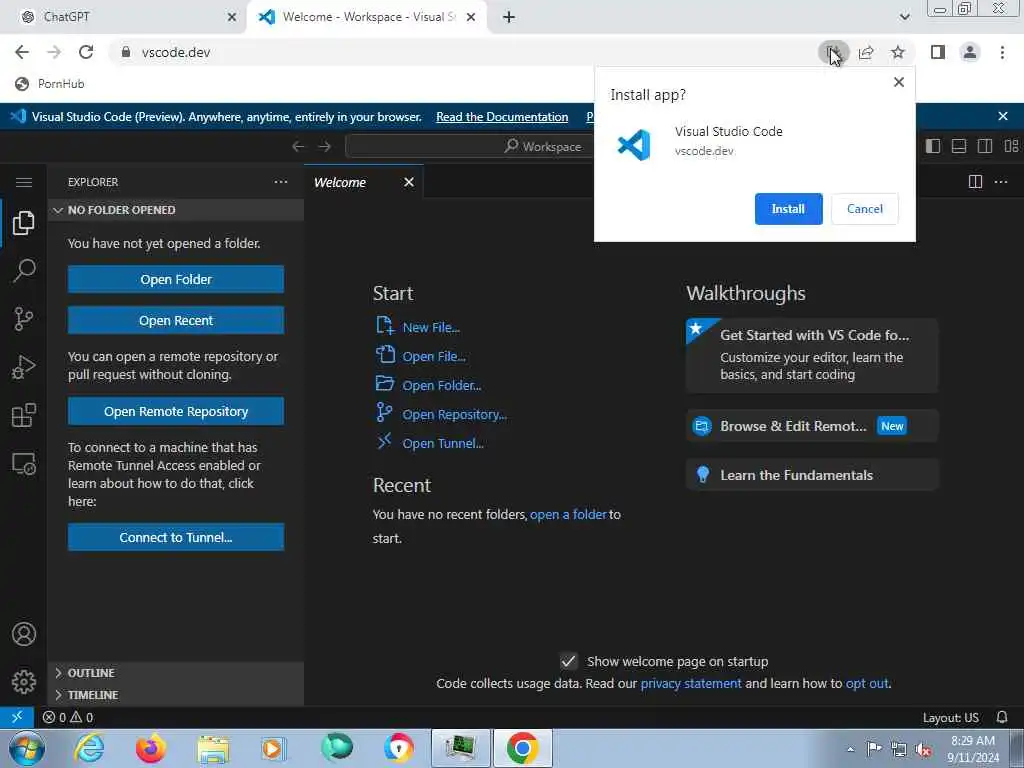This screenshot has height=768, width=1024.
Task: Open the Chrome three-dot menu
Action: 1002,52
